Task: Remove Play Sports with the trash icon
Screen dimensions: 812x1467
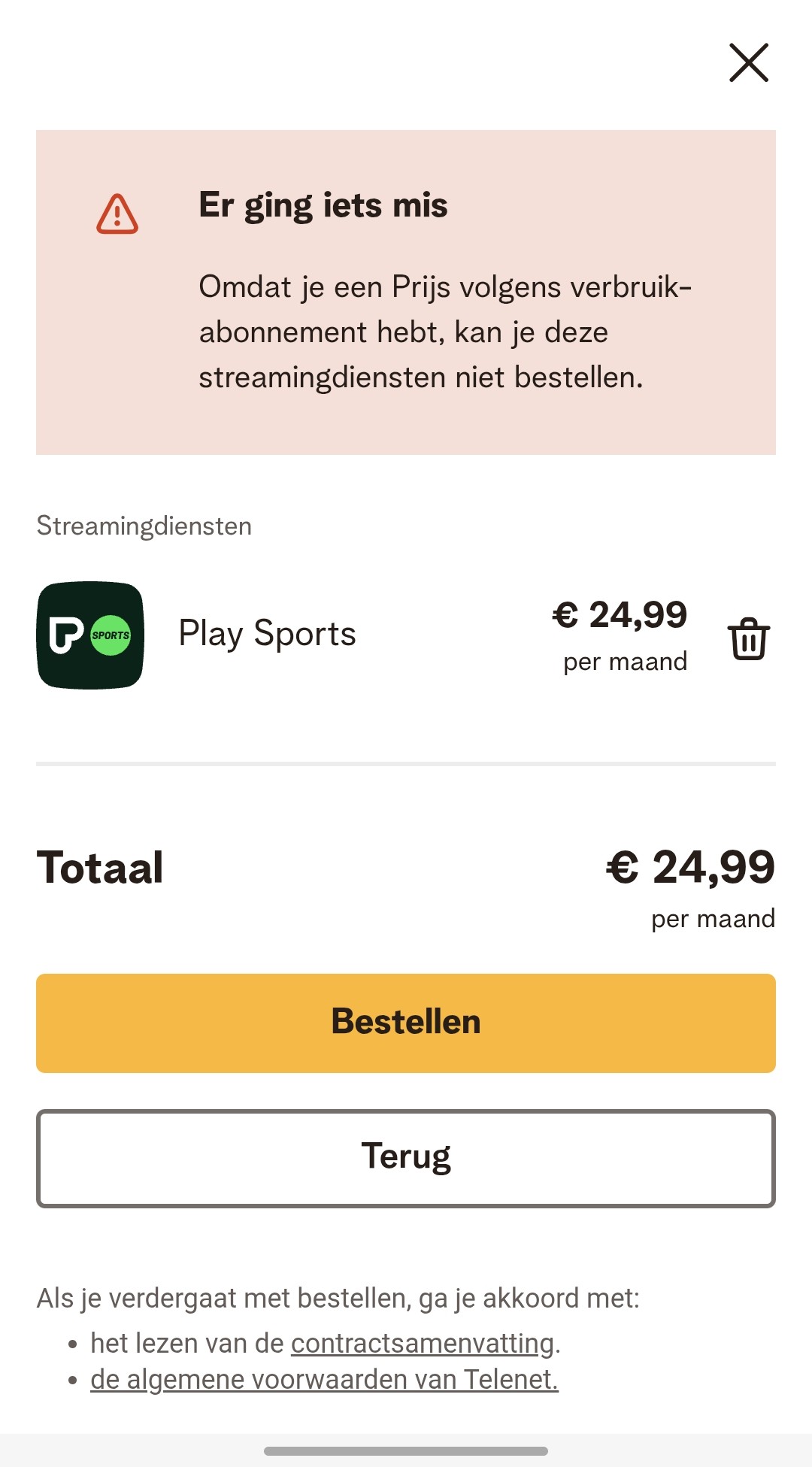Action: [748, 638]
